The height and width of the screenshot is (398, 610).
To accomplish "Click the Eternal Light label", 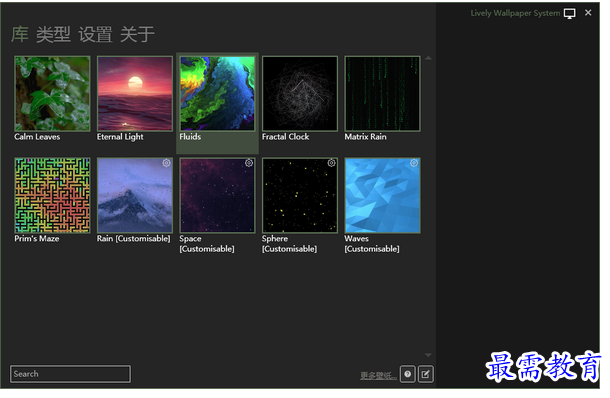I will [x=120, y=137].
